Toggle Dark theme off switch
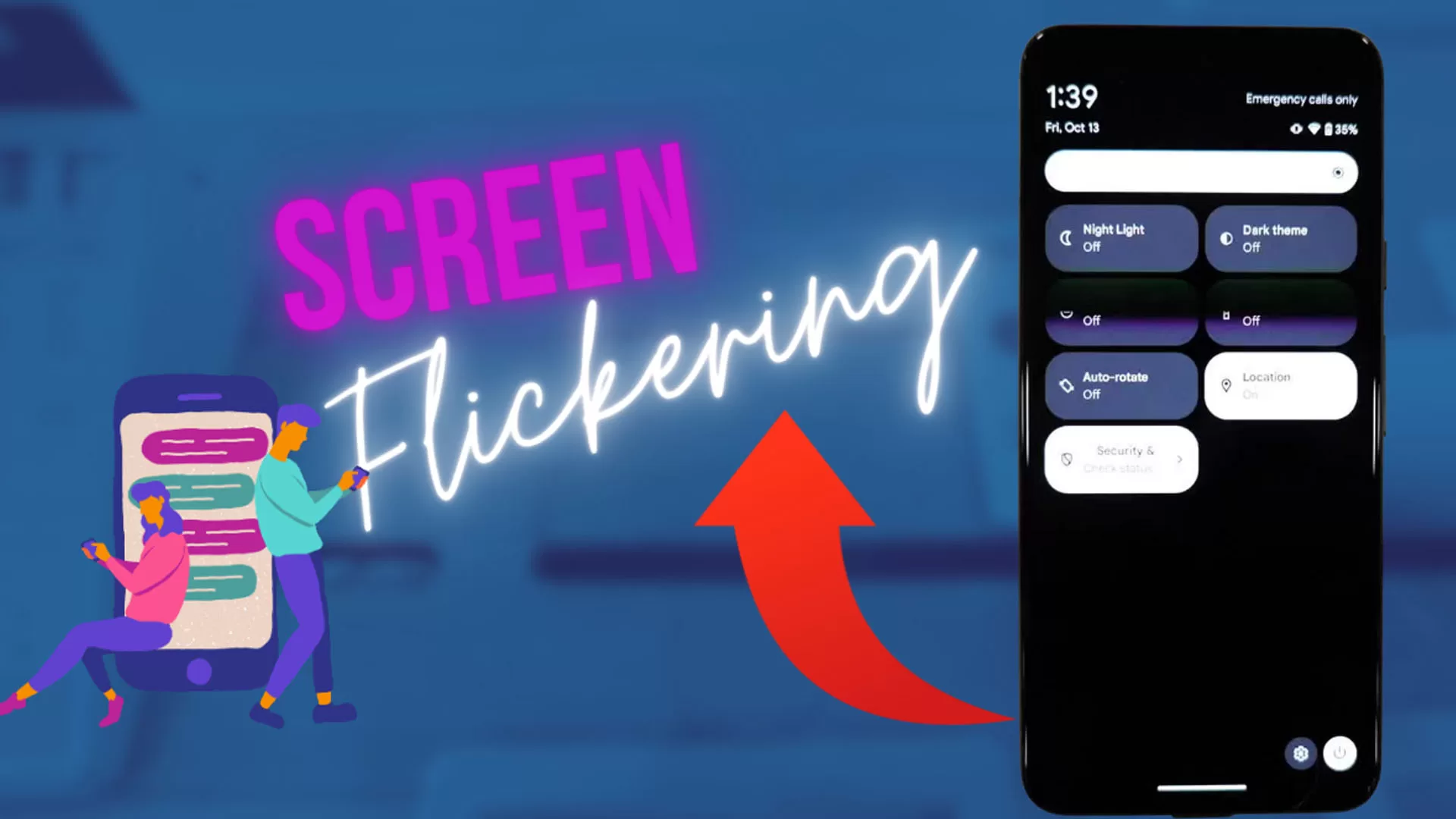The image size is (1456, 819). tap(1278, 237)
